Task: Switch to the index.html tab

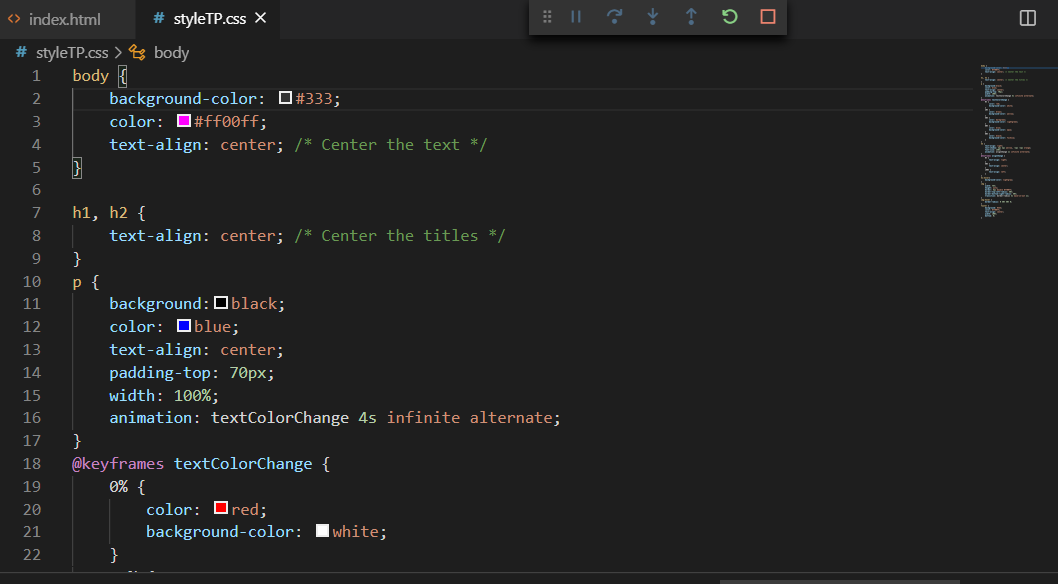Action: click(65, 19)
